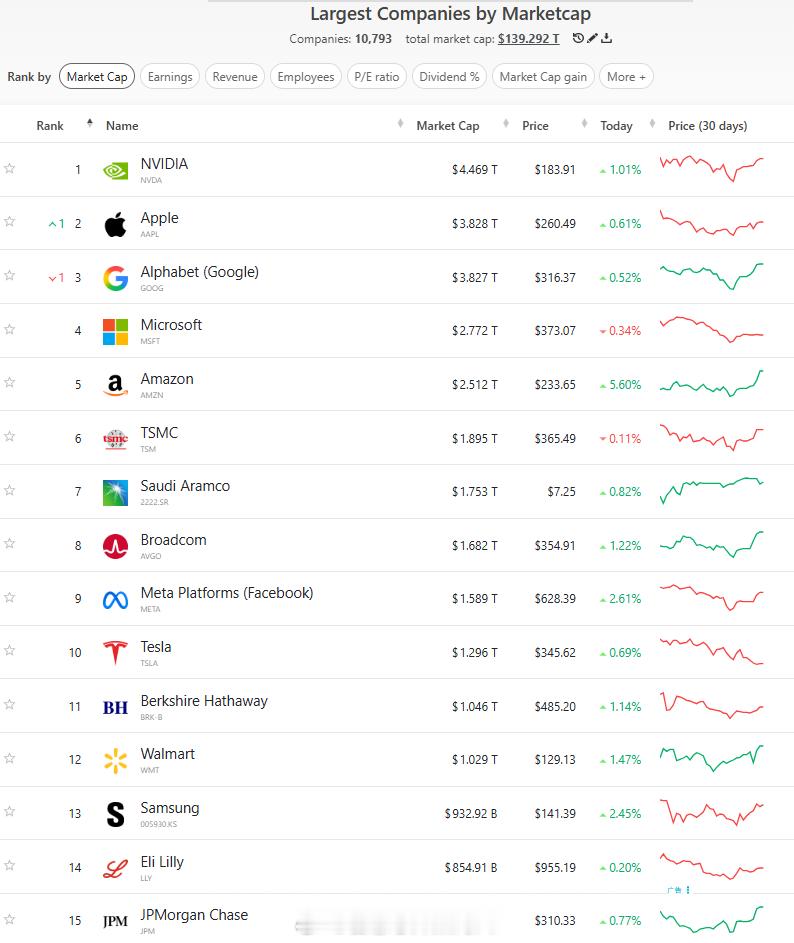Toggle favorite star for Microsoft row
This screenshot has width=794, height=943.
point(10,329)
